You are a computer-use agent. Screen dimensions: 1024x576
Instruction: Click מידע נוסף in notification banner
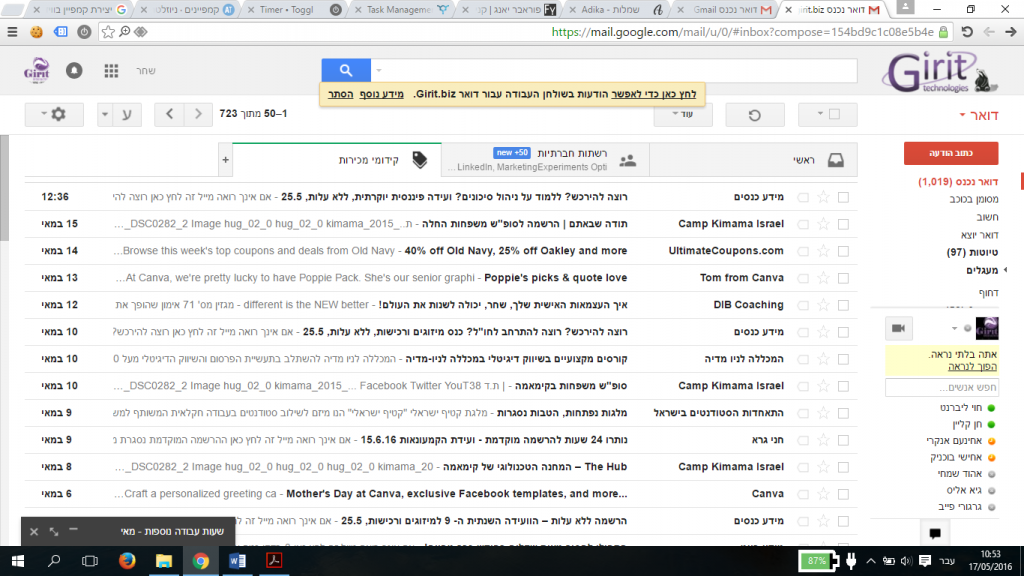coord(381,94)
